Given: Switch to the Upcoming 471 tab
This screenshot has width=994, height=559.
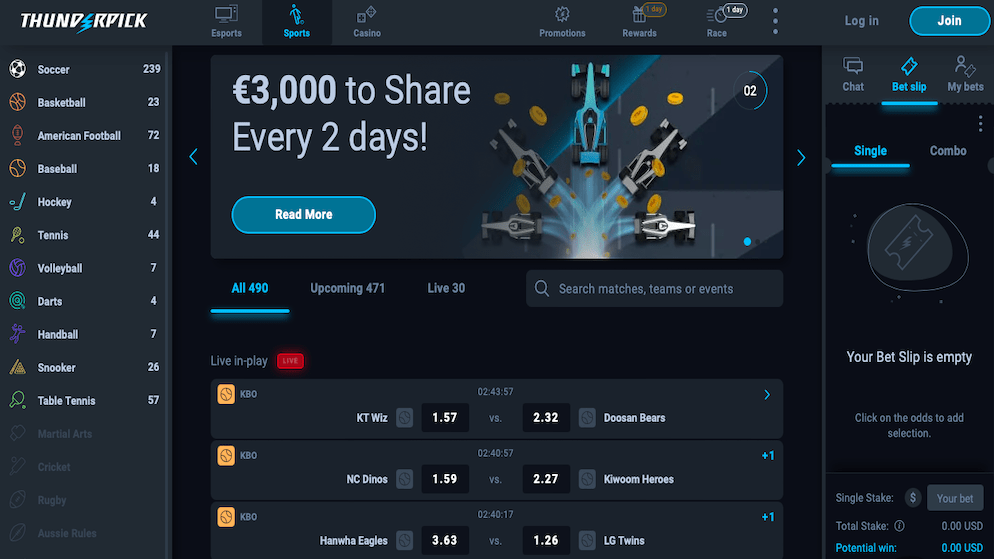Looking at the screenshot, I should 347,288.
